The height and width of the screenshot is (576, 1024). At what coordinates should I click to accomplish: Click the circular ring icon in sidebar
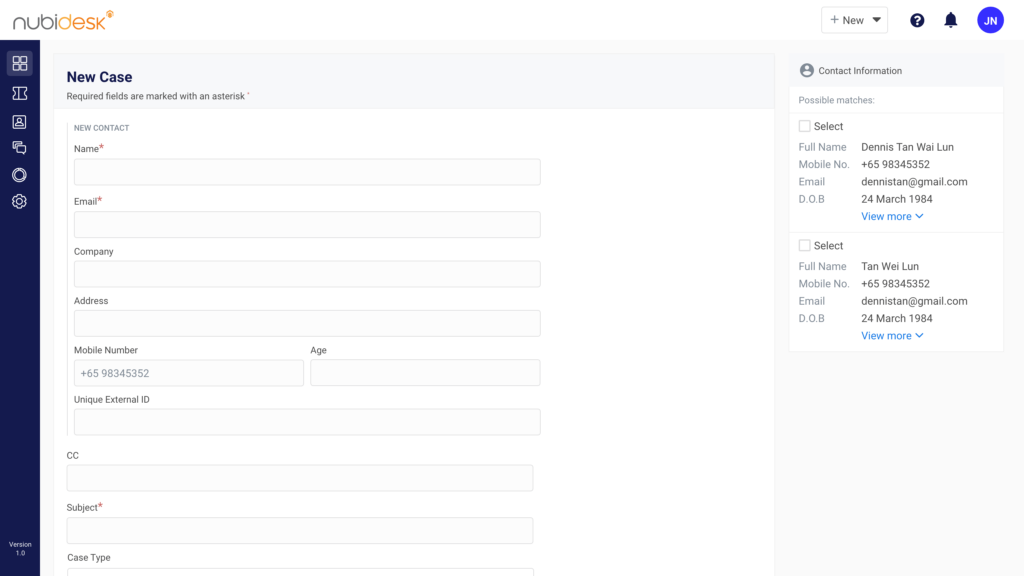[x=19, y=175]
